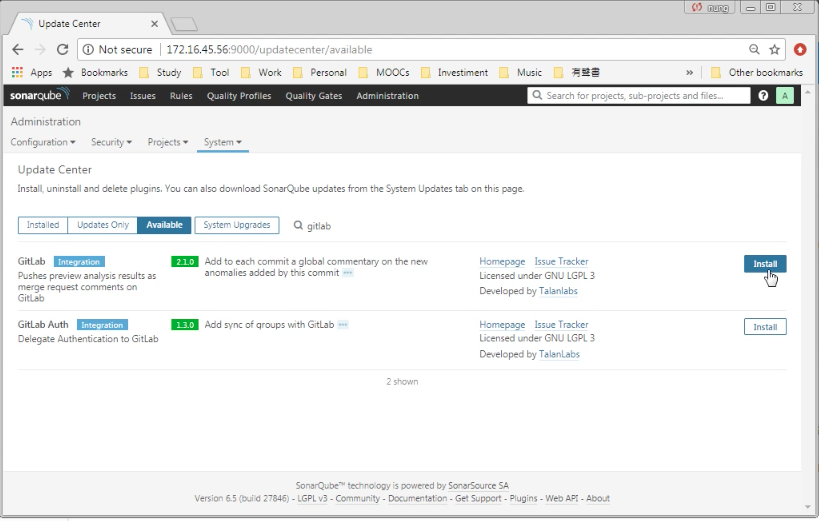Open Administration in top navbar
Image resolution: width=819 pixels, height=521 pixels.
388,96
